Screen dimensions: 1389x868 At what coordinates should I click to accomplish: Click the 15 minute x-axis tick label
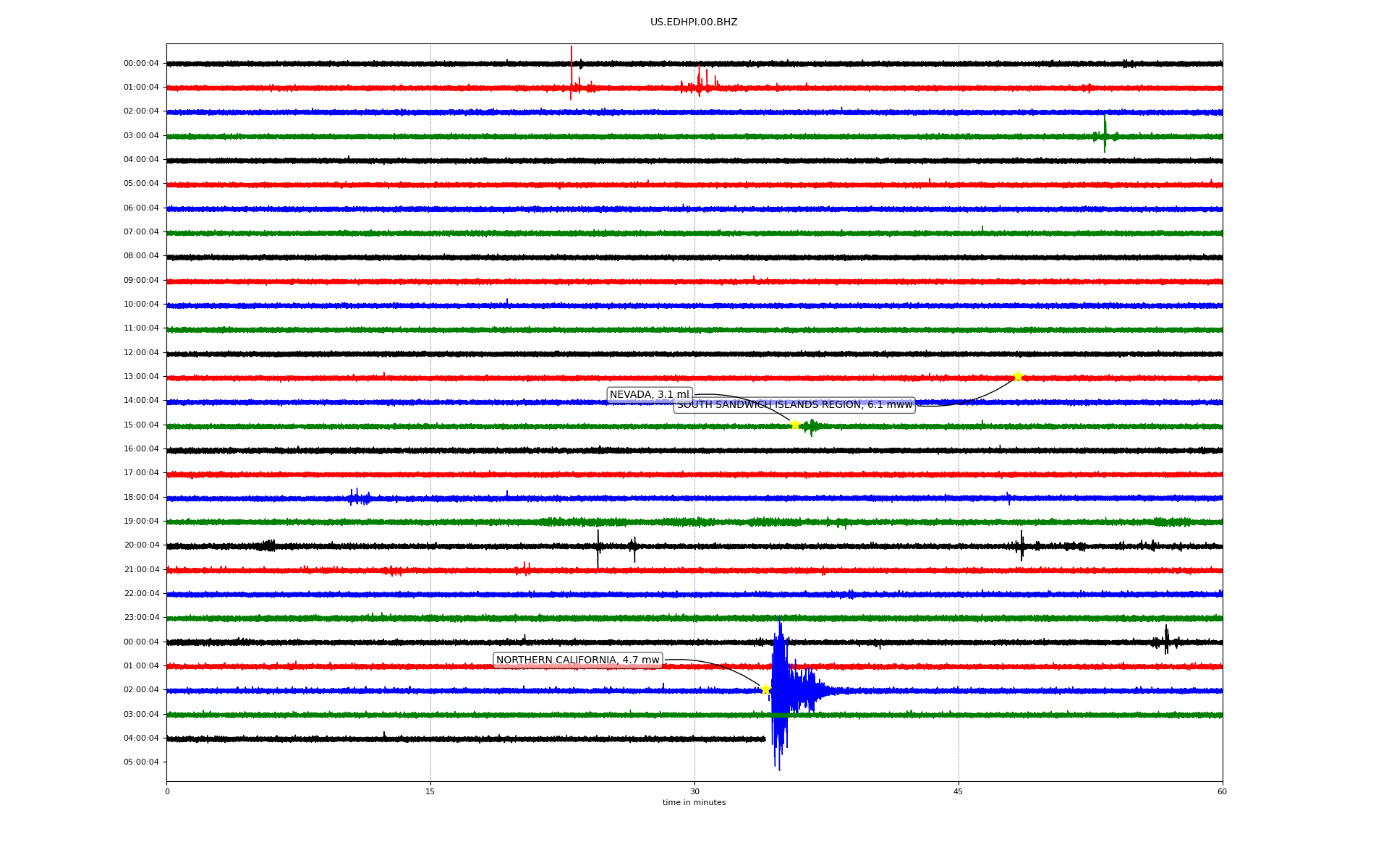(x=430, y=792)
